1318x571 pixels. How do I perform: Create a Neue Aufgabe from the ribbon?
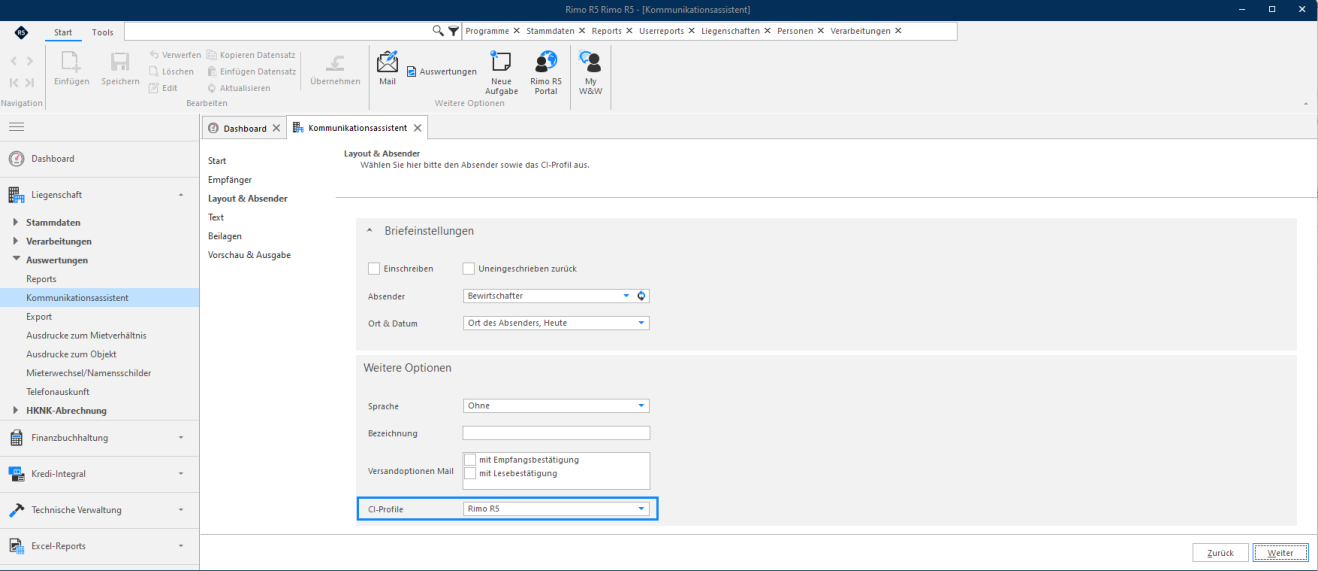[502, 73]
